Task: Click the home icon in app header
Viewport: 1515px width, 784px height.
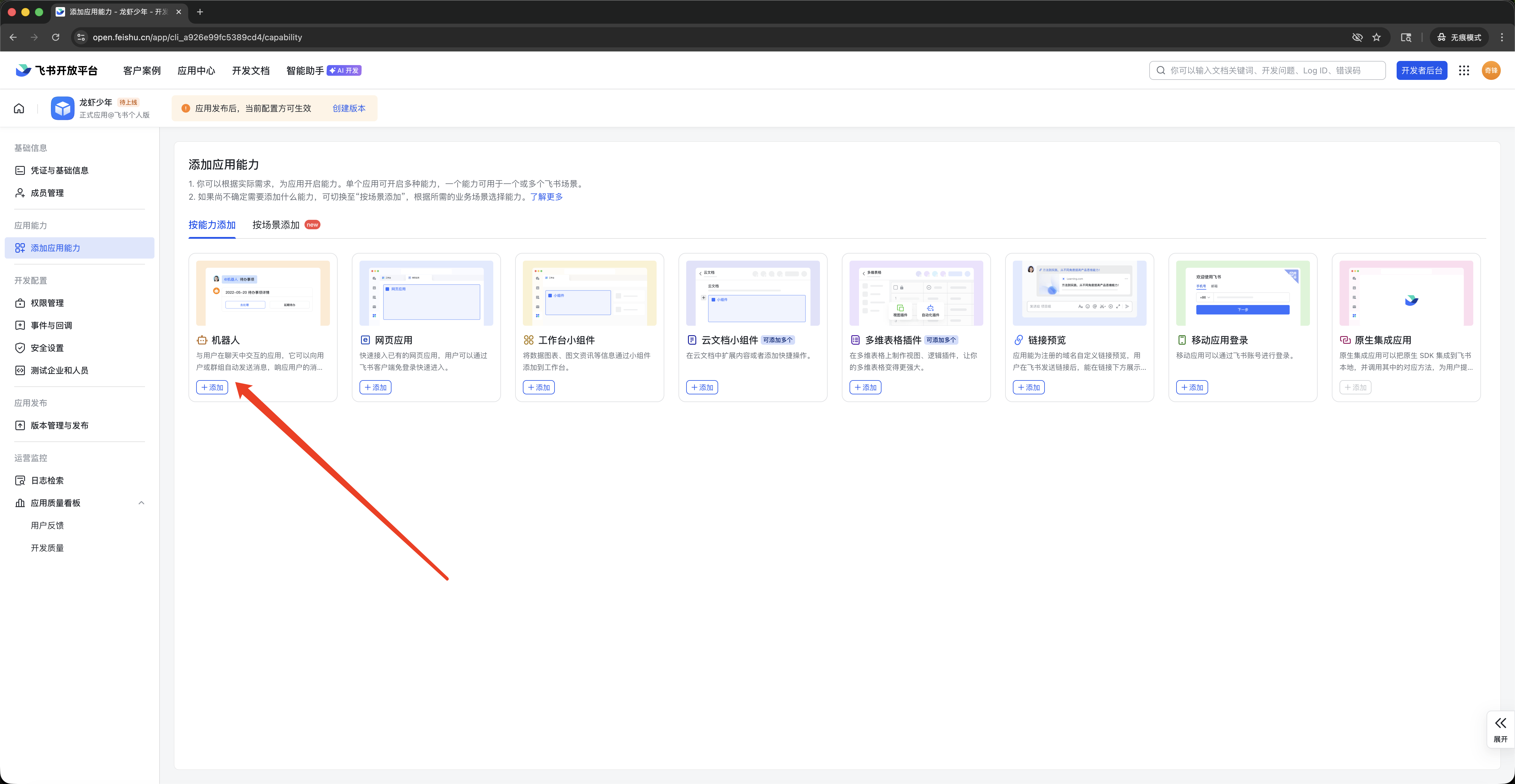Action: point(19,108)
